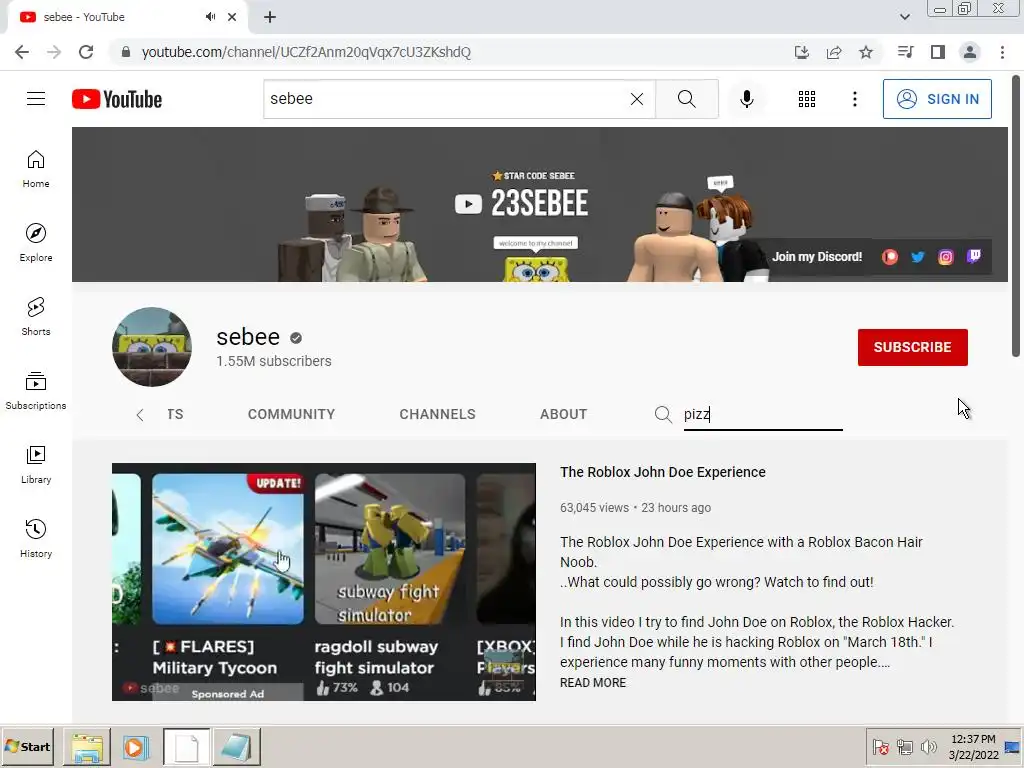Show previous channel tabs with left chevron
This screenshot has width=1024, height=768.
point(140,415)
